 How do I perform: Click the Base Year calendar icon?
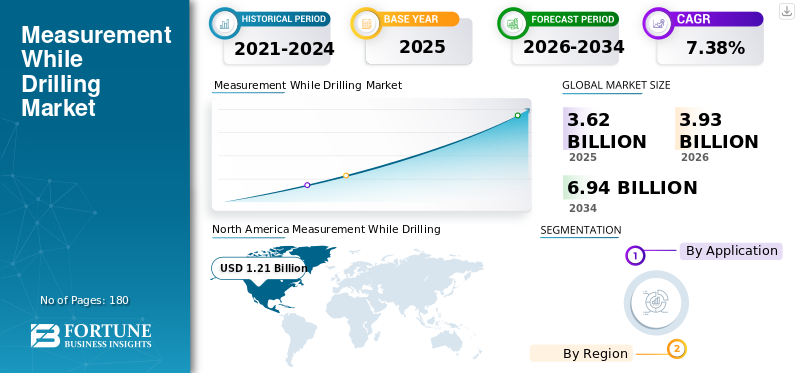(x=366, y=23)
